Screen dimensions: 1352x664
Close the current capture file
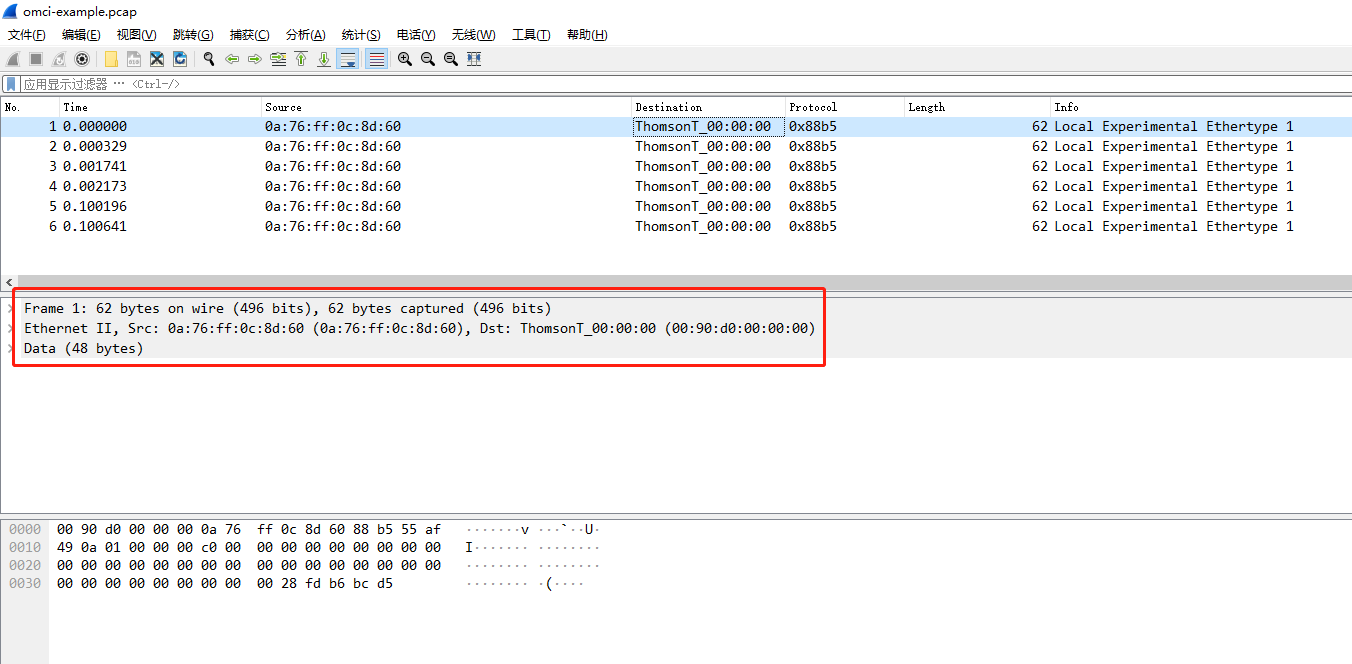(157, 58)
